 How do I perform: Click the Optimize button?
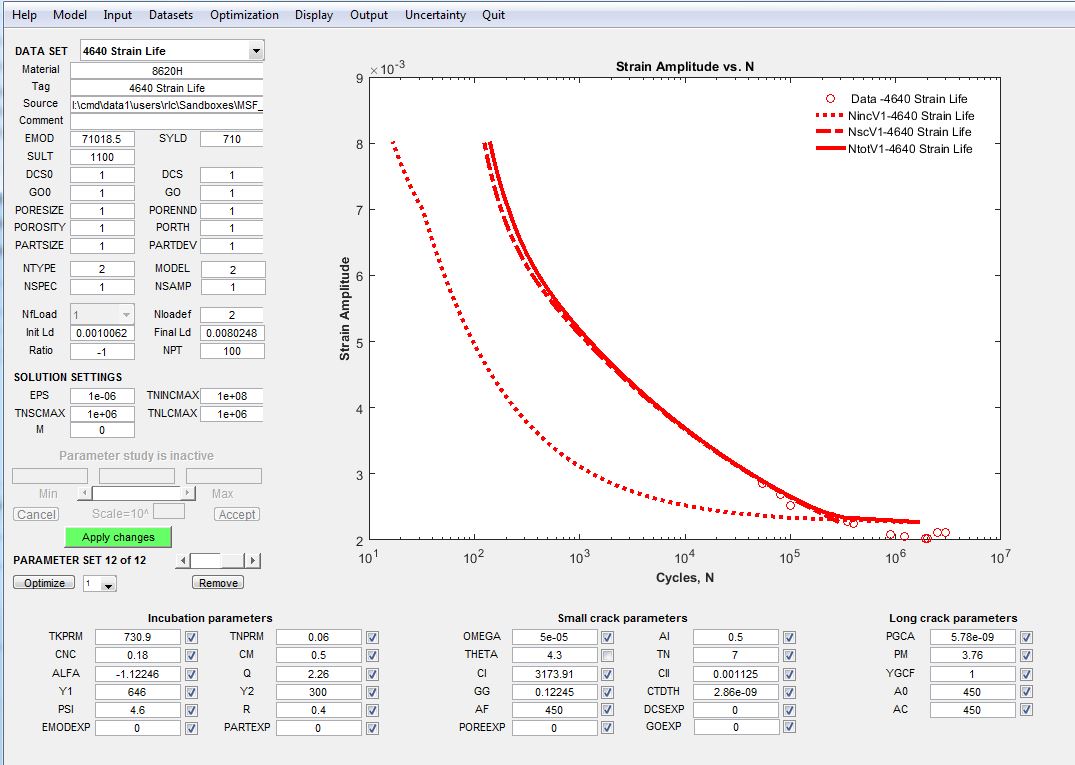(x=44, y=583)
